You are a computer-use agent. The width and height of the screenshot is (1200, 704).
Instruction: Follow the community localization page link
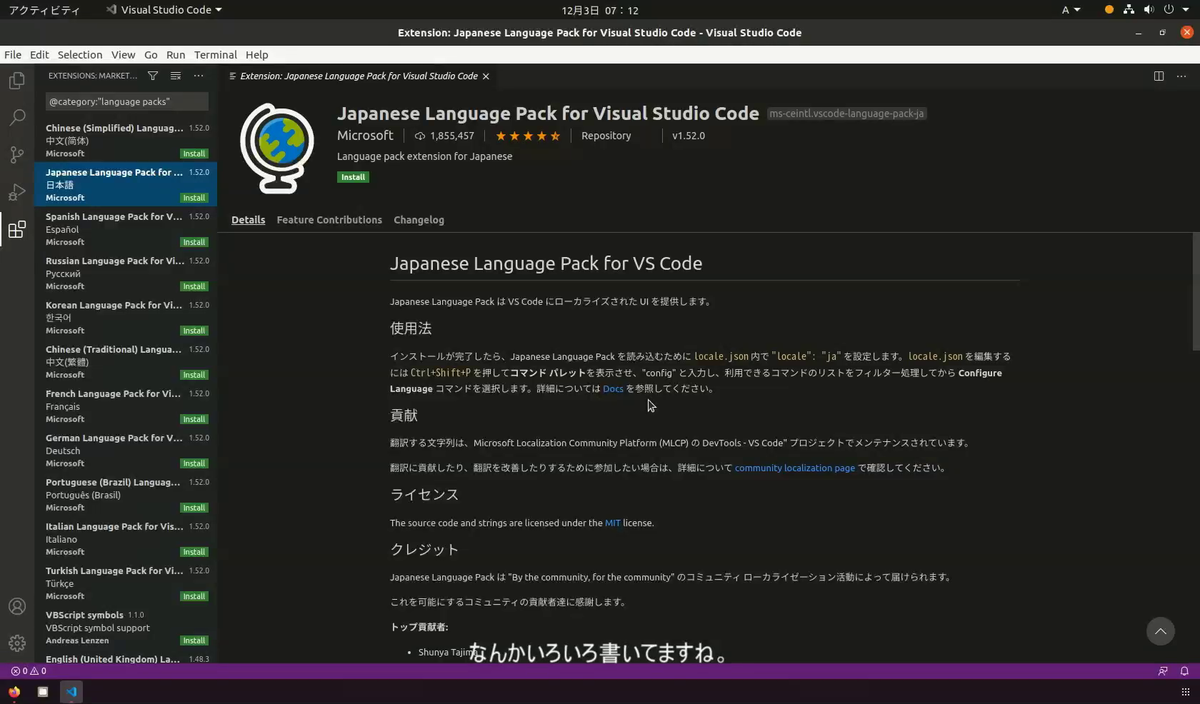[794, 467]
